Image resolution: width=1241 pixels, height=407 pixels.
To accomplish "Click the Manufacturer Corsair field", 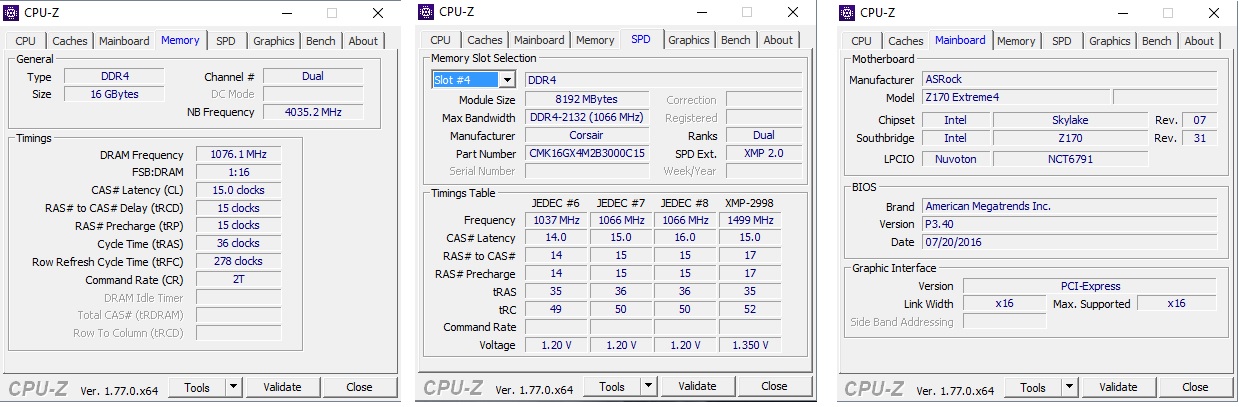I will [x=587, y=136].
